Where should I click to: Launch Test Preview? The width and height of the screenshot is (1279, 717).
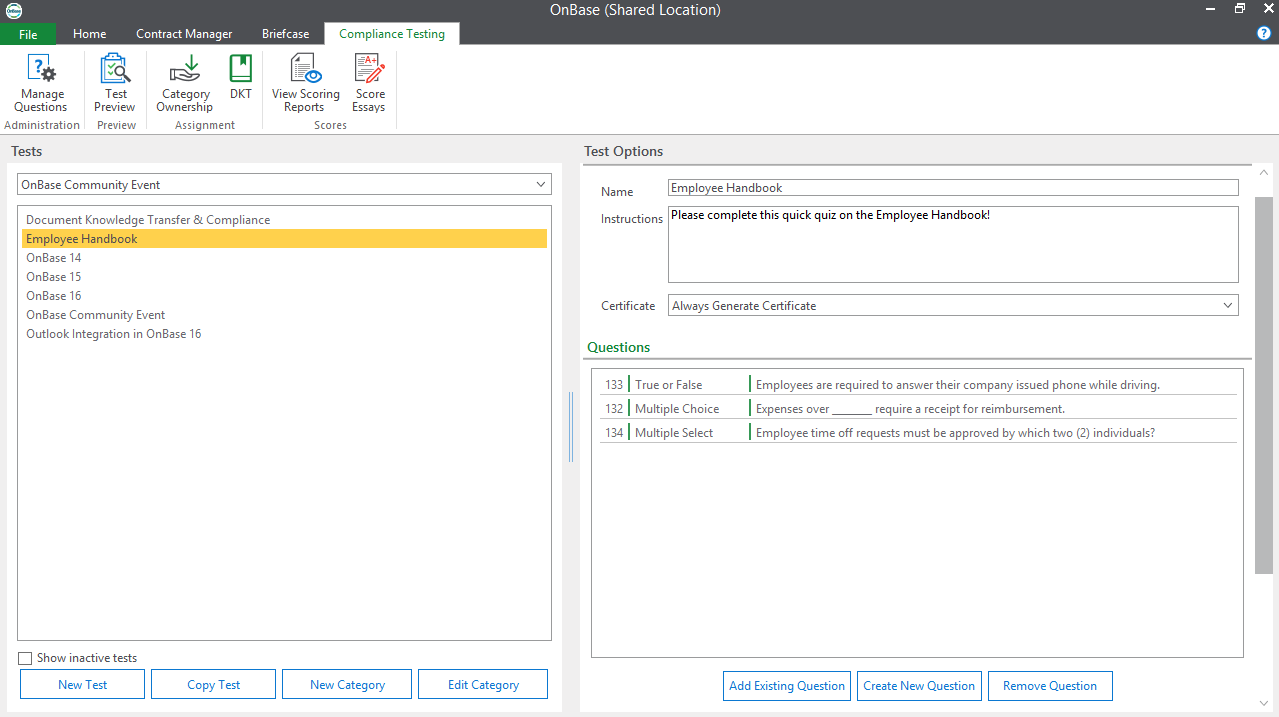[115, 83]
